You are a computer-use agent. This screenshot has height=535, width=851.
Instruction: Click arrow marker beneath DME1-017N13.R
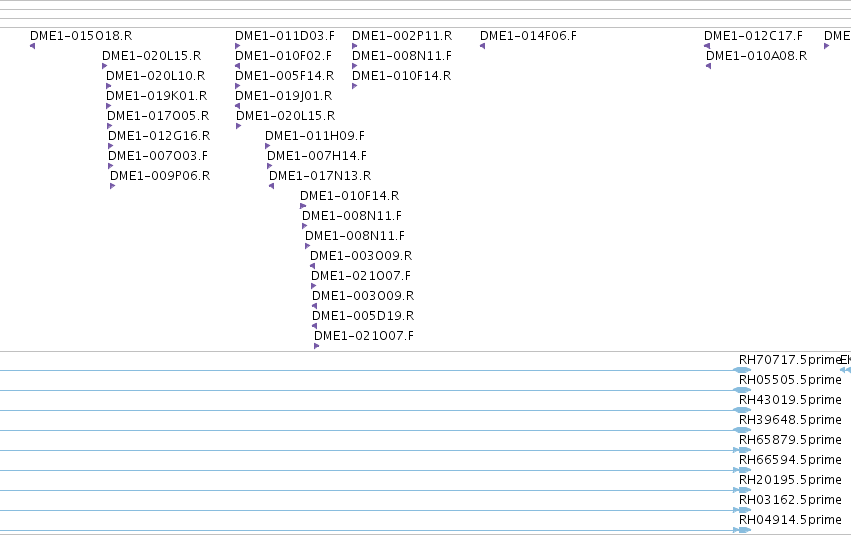click(x=271, y=186)
